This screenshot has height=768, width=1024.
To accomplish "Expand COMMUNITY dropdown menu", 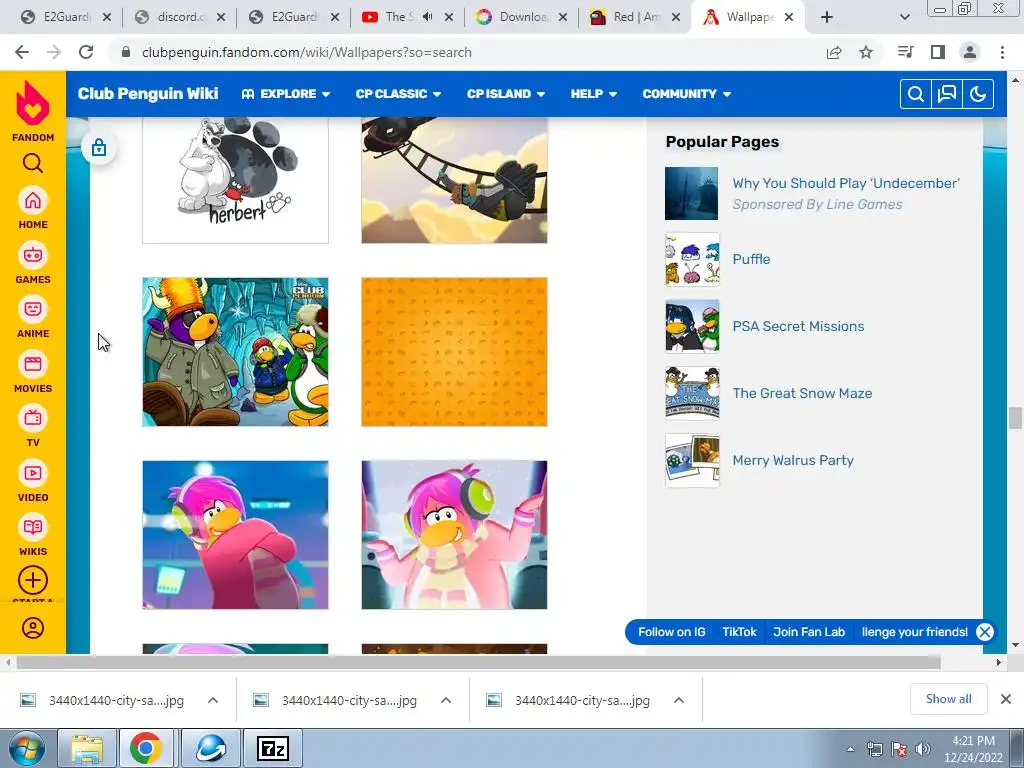I will click(x=686, y=94).
